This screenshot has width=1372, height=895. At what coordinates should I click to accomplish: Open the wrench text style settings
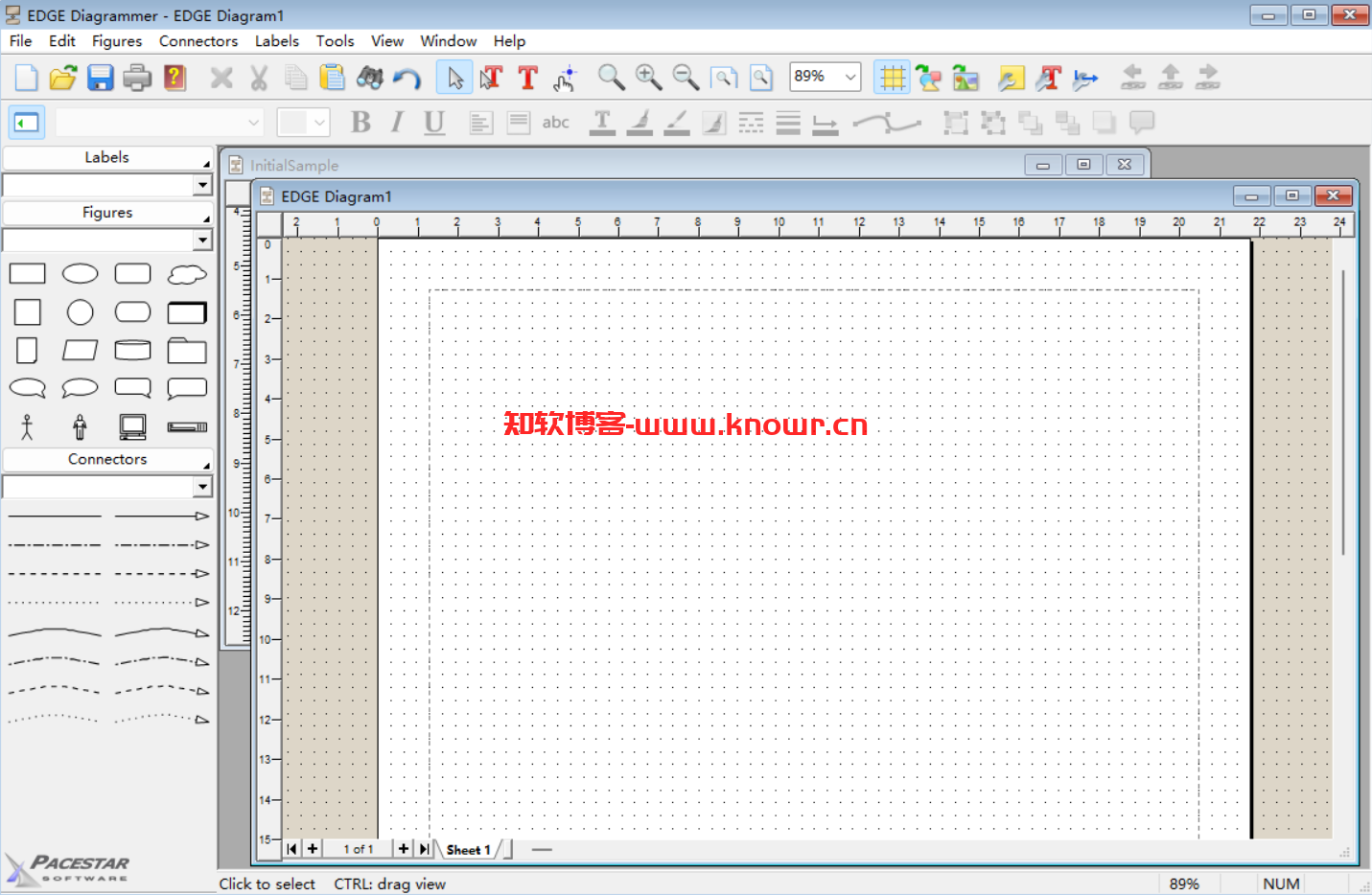tap(1049, 78)
